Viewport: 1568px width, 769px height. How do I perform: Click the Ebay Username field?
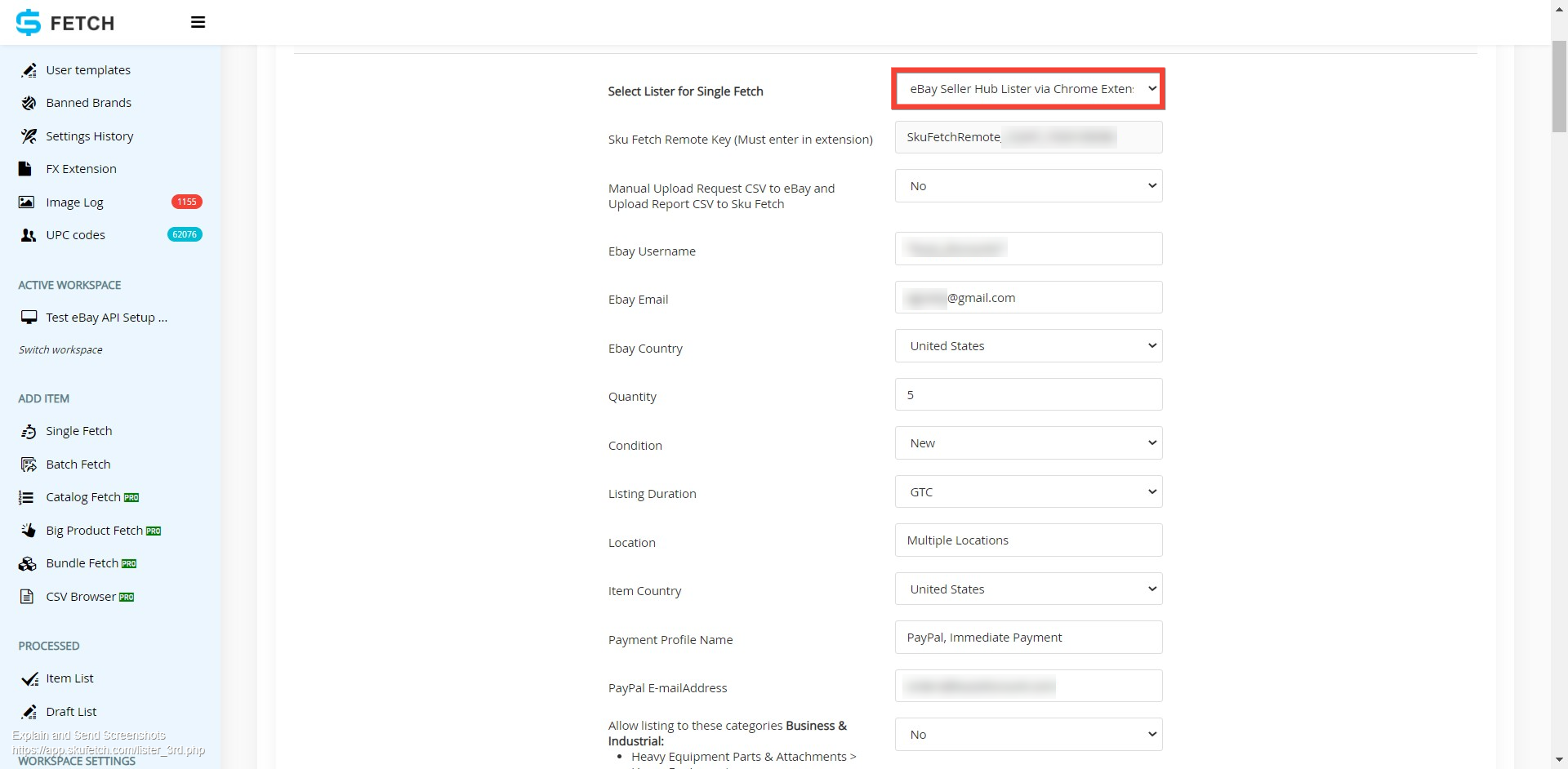tap(1028, 249)
